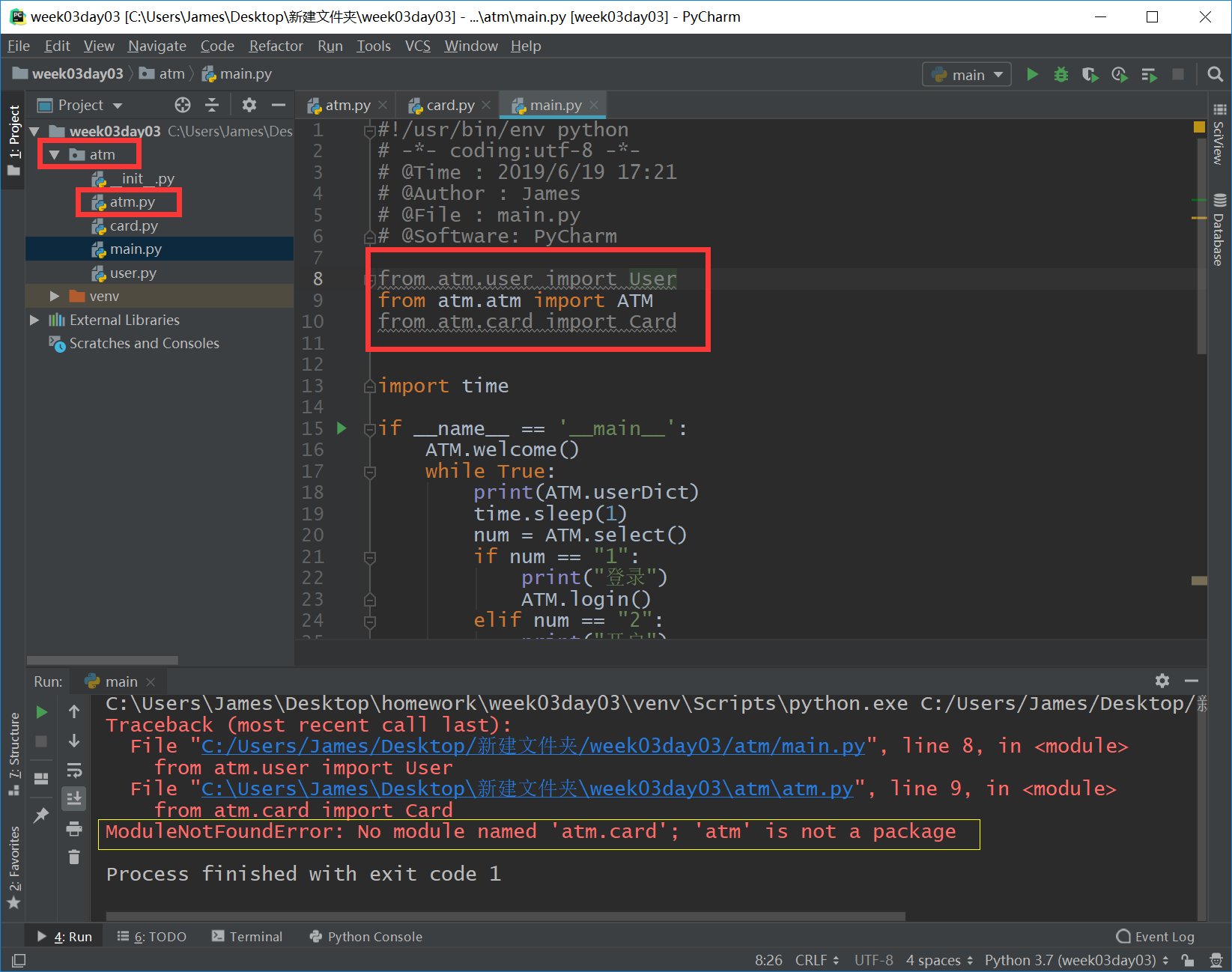1232x972 pixels.
Task: Open the Database side tab
Action: [x=1219, y=229]
